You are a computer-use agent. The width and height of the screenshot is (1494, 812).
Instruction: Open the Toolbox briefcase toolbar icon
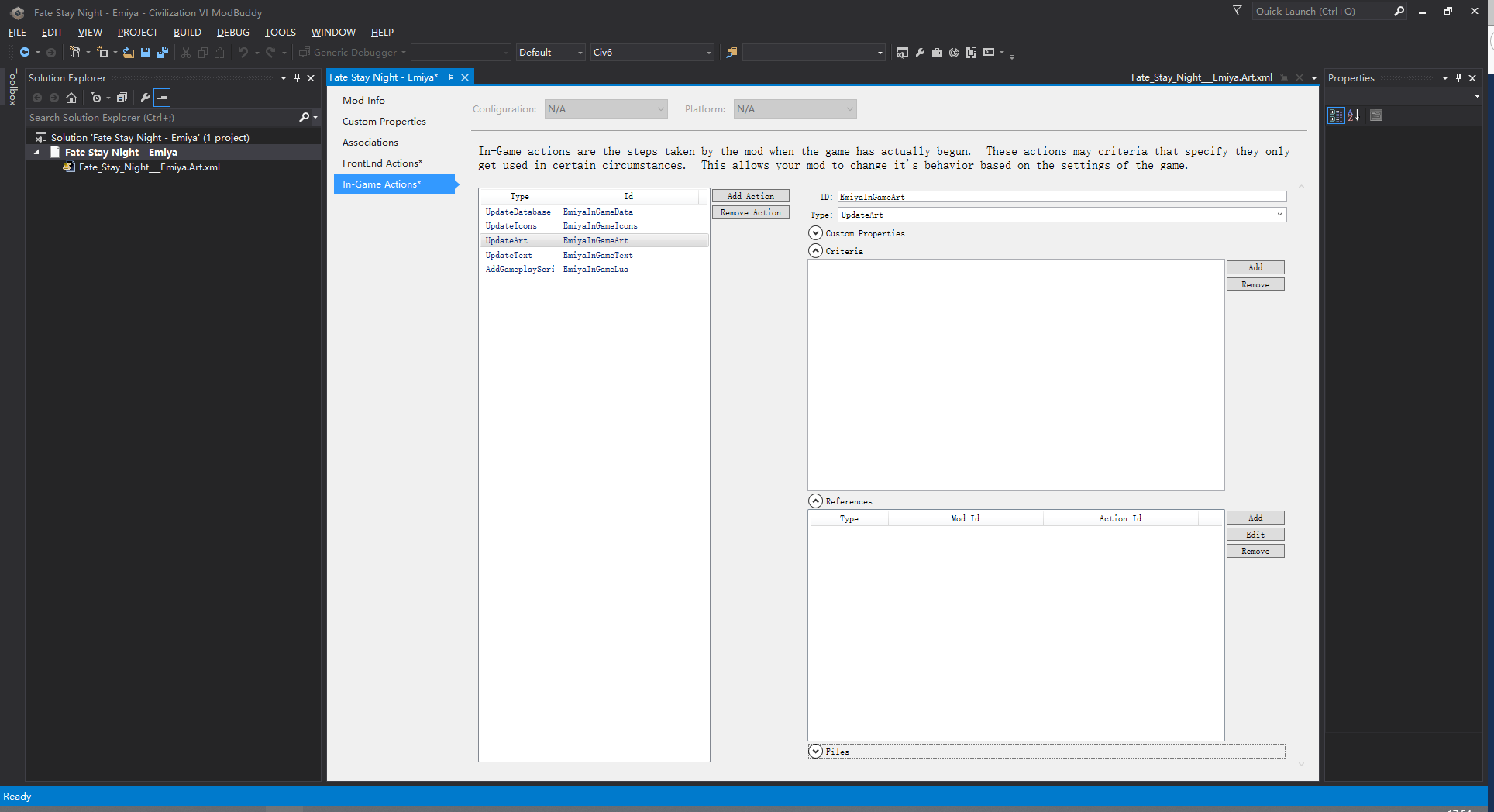pyautogui.click(x=937, y=53)
